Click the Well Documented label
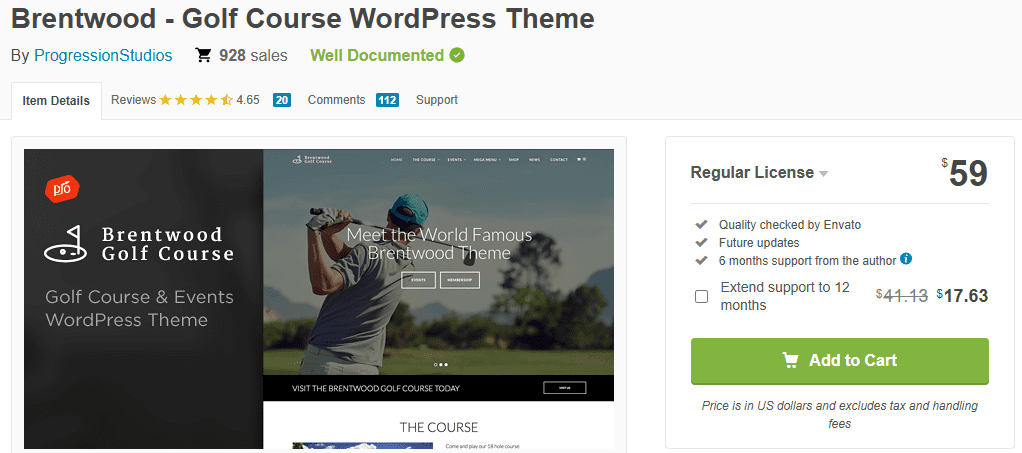The width and height of the screenshot is (1022, 453). pyautogui.click(x=377, y=55)
